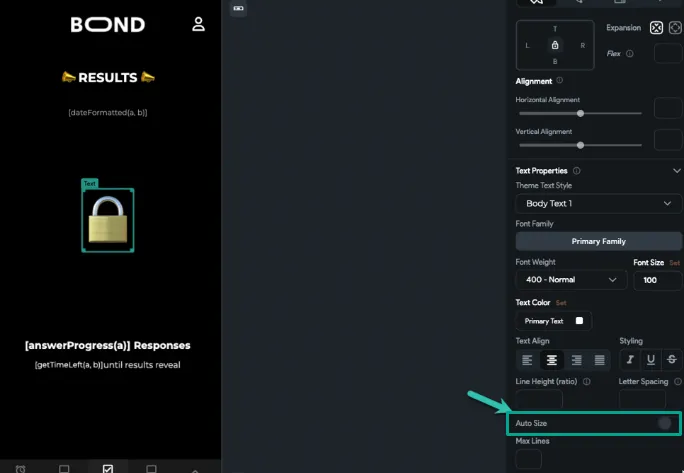684x473 pixels.
Task: Open the Font Weight 400 - Normal dropdown
Action: coord(571,280)
